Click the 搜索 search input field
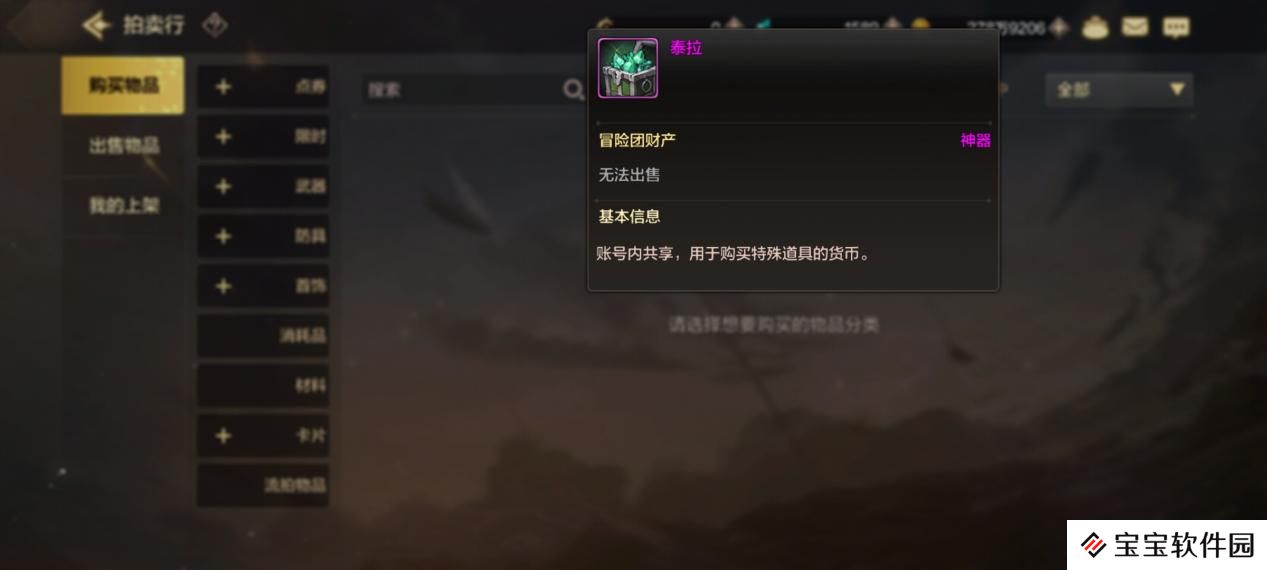Image resolution: width=1267 pixels, height=570 pixels. [x=461, y=90]
